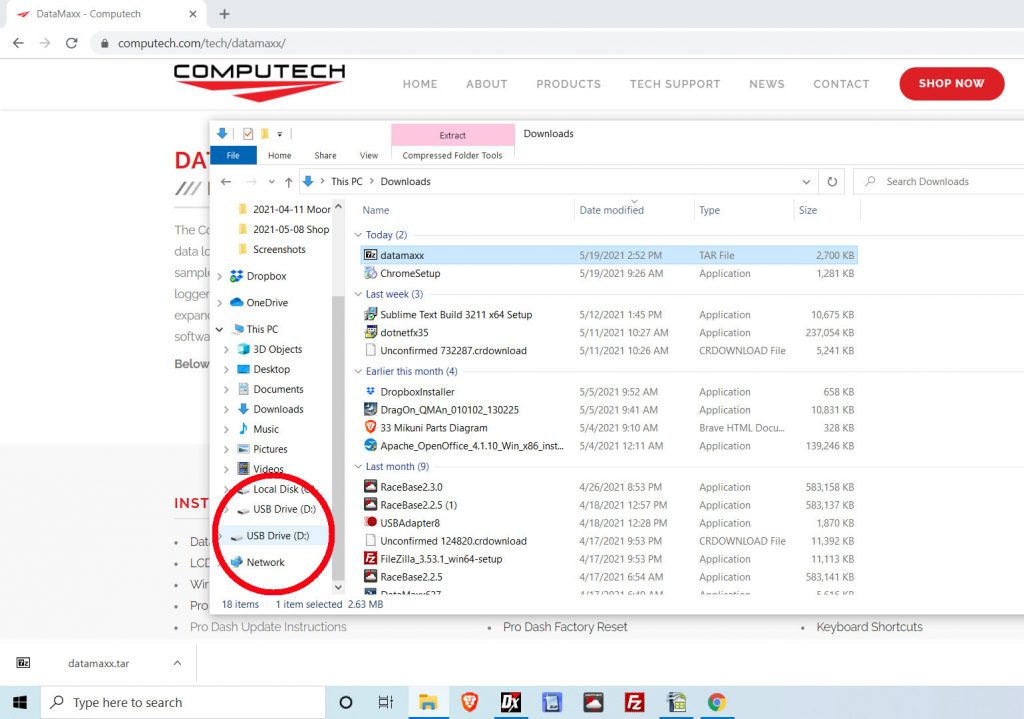Customize the Quick Access Toolbar dropdown

[280, 134]
